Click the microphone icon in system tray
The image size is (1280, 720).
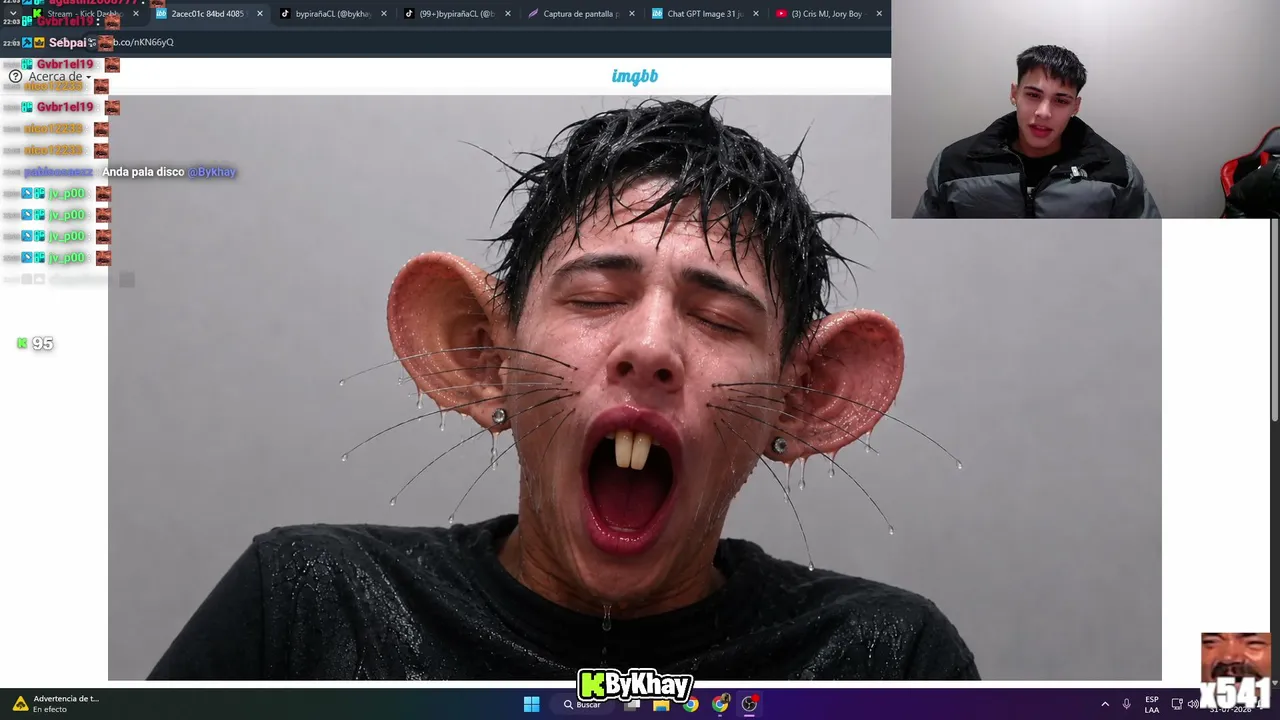1127,704
